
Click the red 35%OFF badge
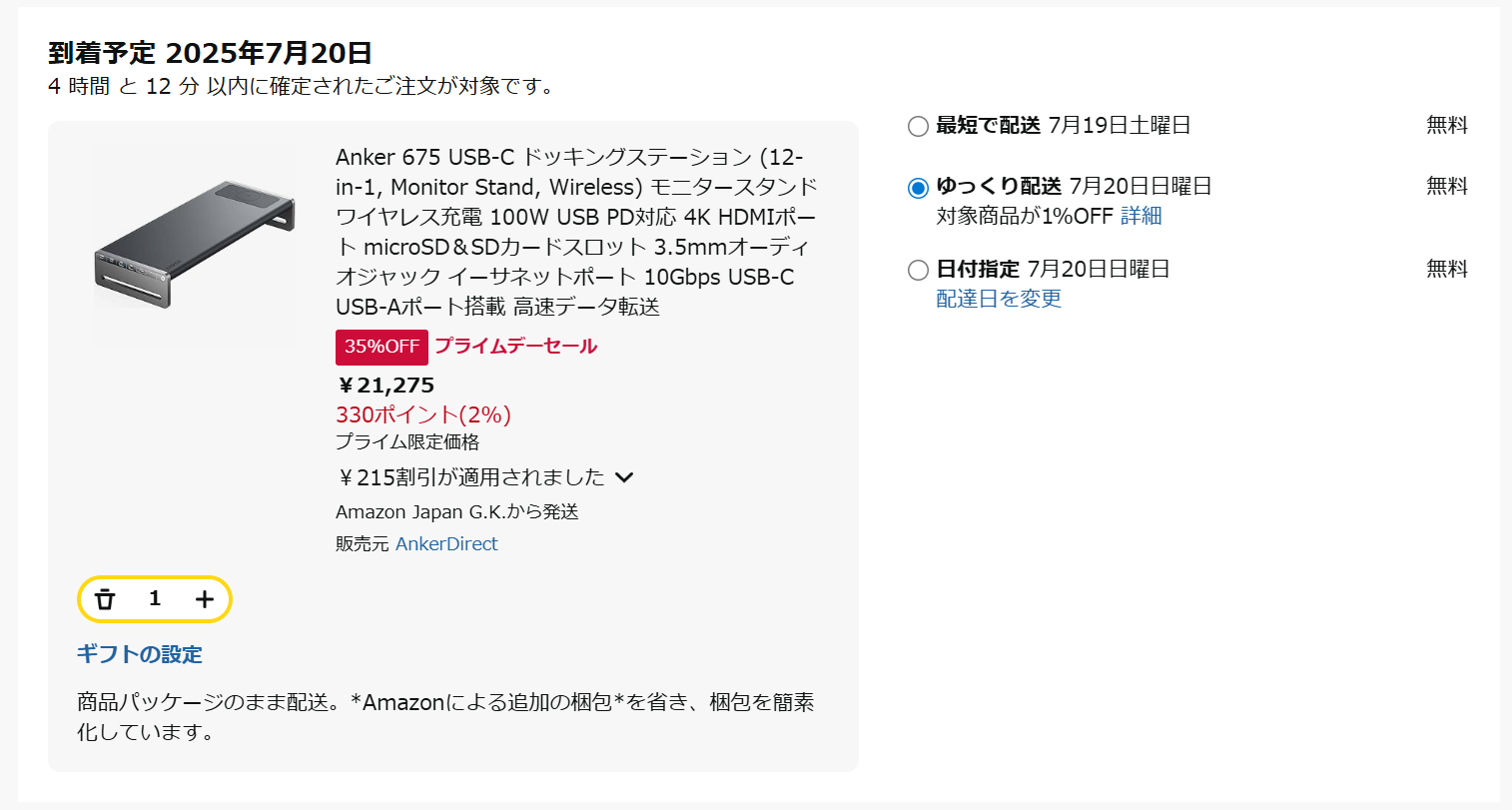click(x=381, y=347)
